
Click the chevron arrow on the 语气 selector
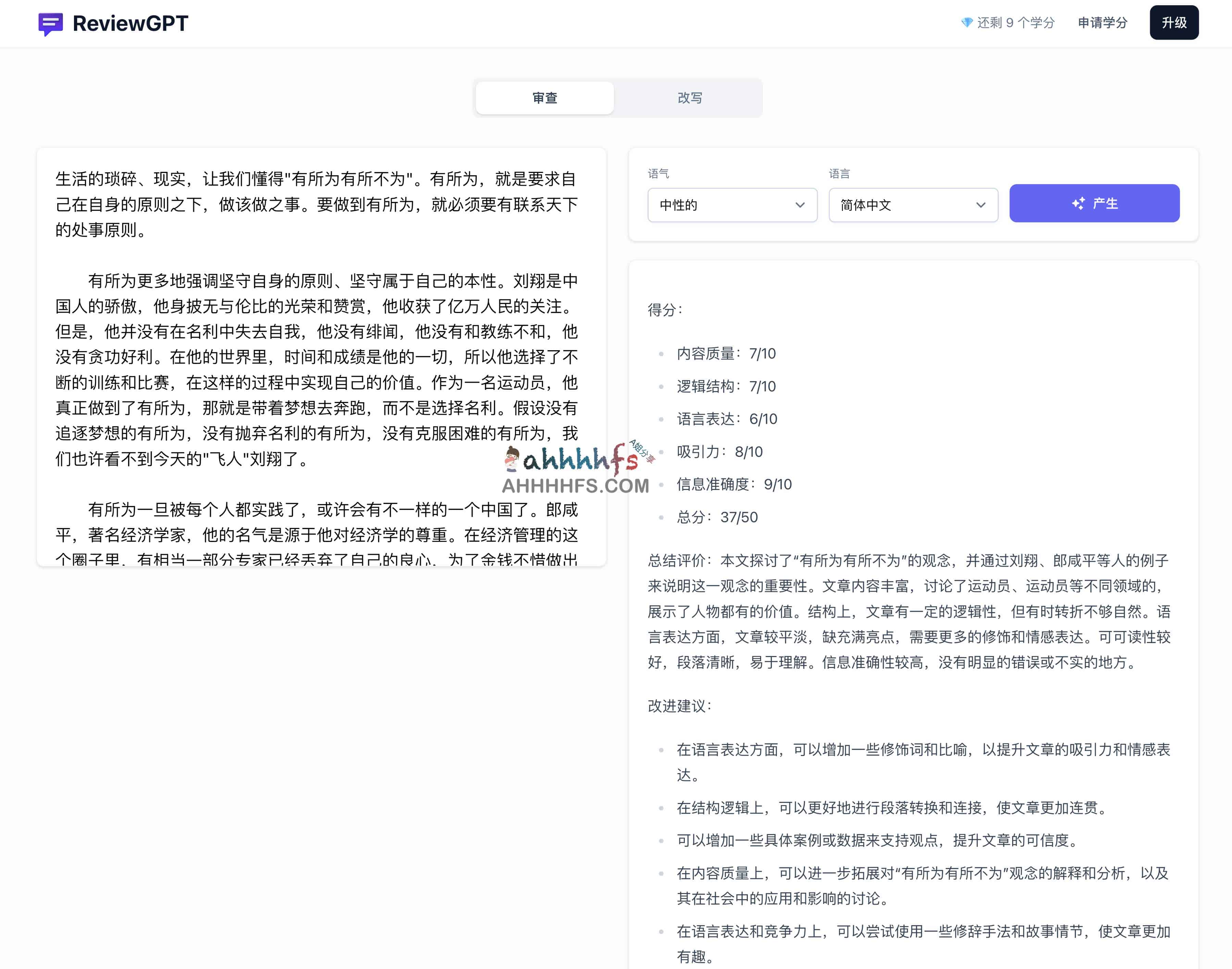pyautogui.click(x=801, y=205)
